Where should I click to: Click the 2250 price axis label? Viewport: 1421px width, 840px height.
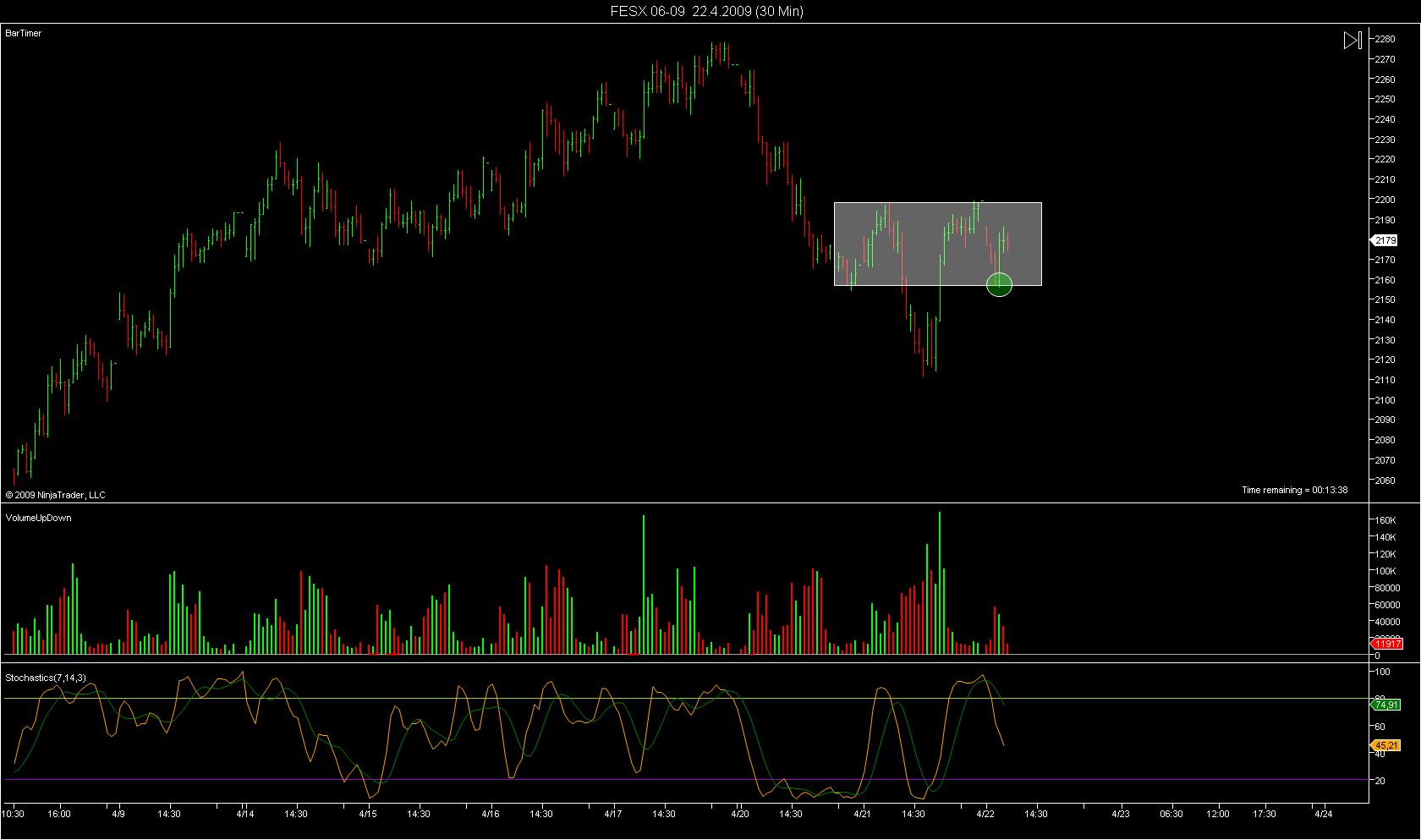tap(1385, 99)
